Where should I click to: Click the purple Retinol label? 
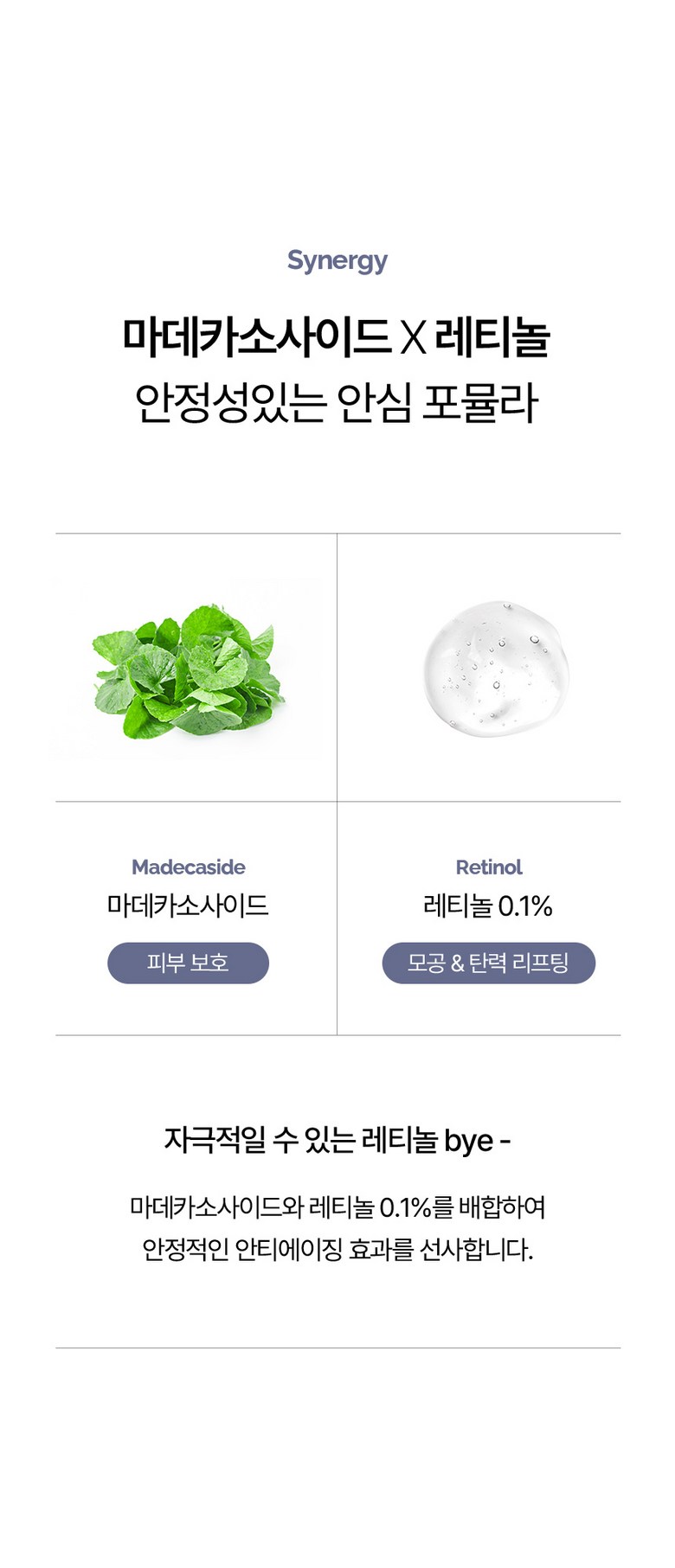click(489, 867)
